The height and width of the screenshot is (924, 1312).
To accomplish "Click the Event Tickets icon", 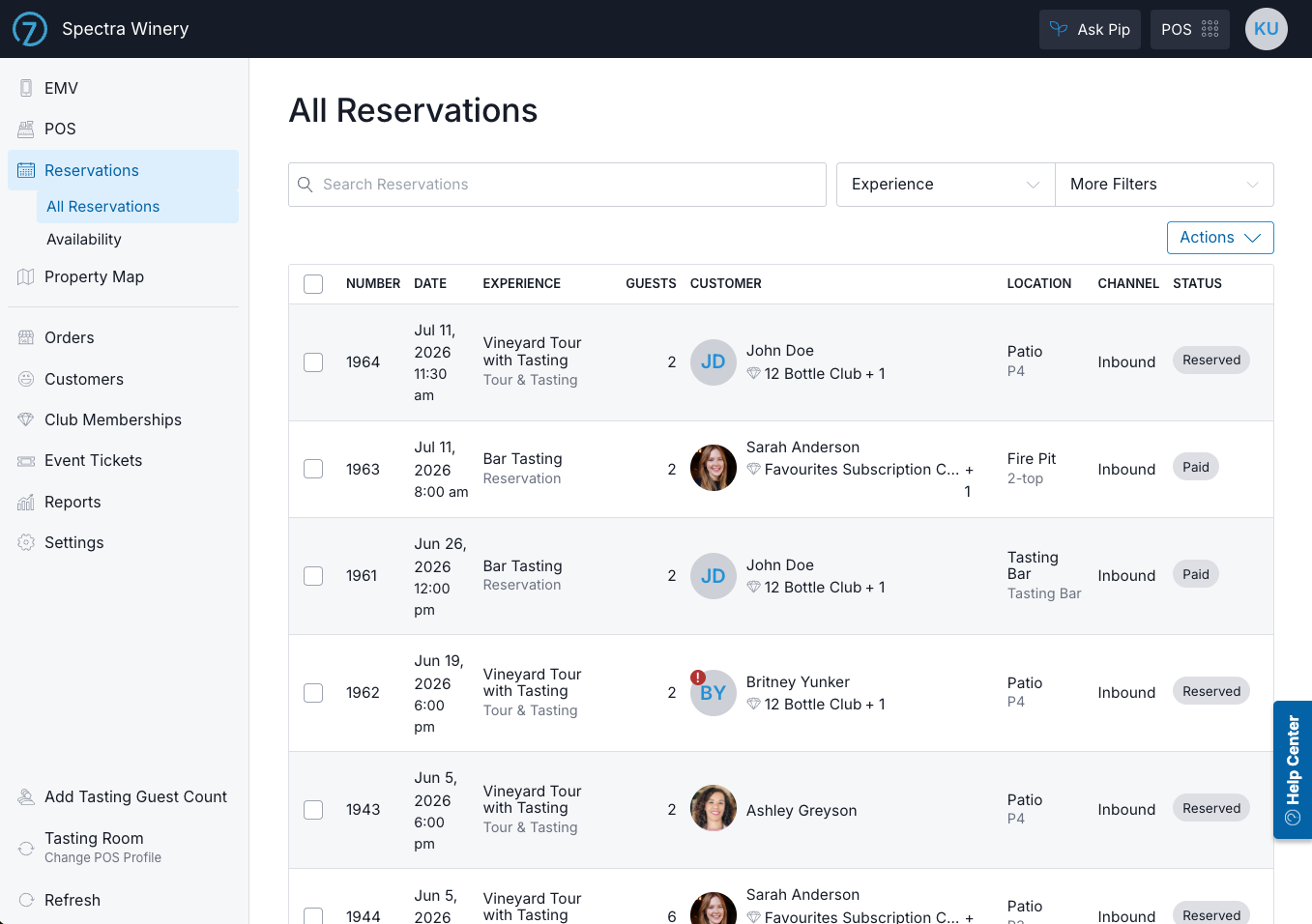I will point(26,461).
